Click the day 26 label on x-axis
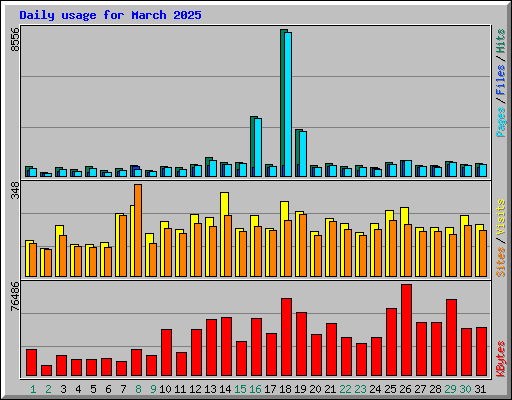512x400 pixels. (x=405, y=389)
